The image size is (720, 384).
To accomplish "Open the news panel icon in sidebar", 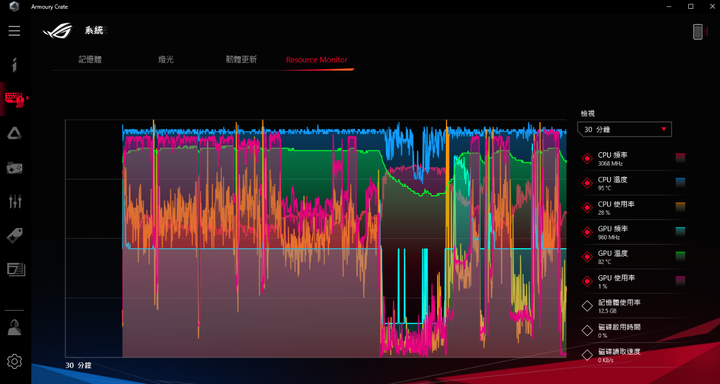I will pyautogui.click(x=16, y=270).
